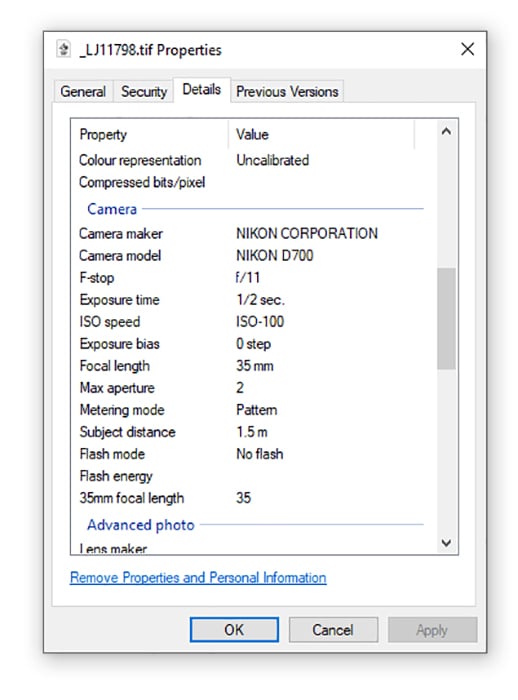This screenshot has width=518, height=700.
Task: Click the Uncalibrated value
Action: (272, 160)
